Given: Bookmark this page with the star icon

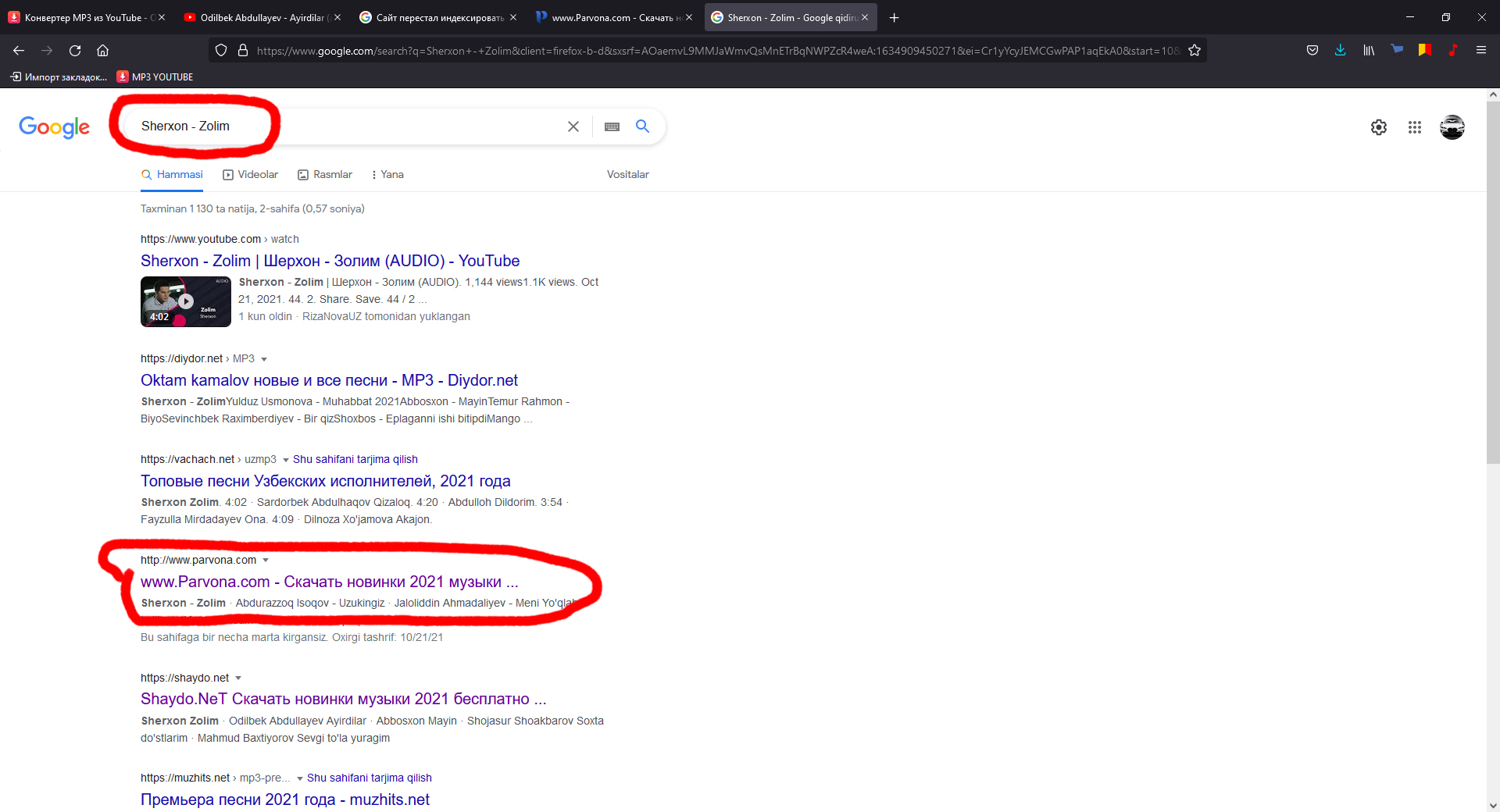Looking at the screenshot, I should tap(1195, 51).
